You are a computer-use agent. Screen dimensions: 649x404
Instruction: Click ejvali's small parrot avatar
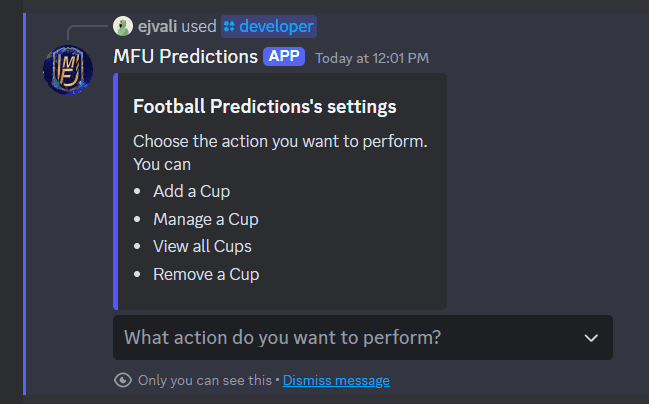pos(123,26)
